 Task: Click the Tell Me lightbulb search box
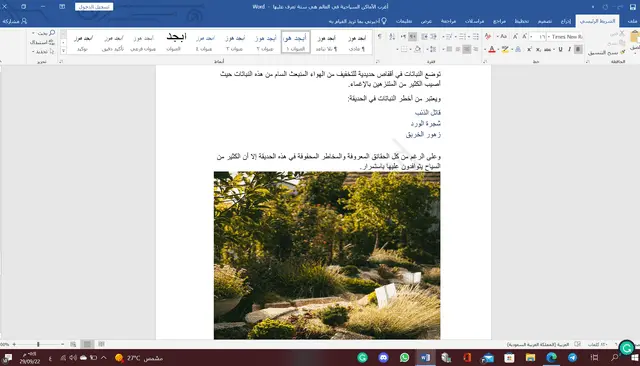pos(358,21)
